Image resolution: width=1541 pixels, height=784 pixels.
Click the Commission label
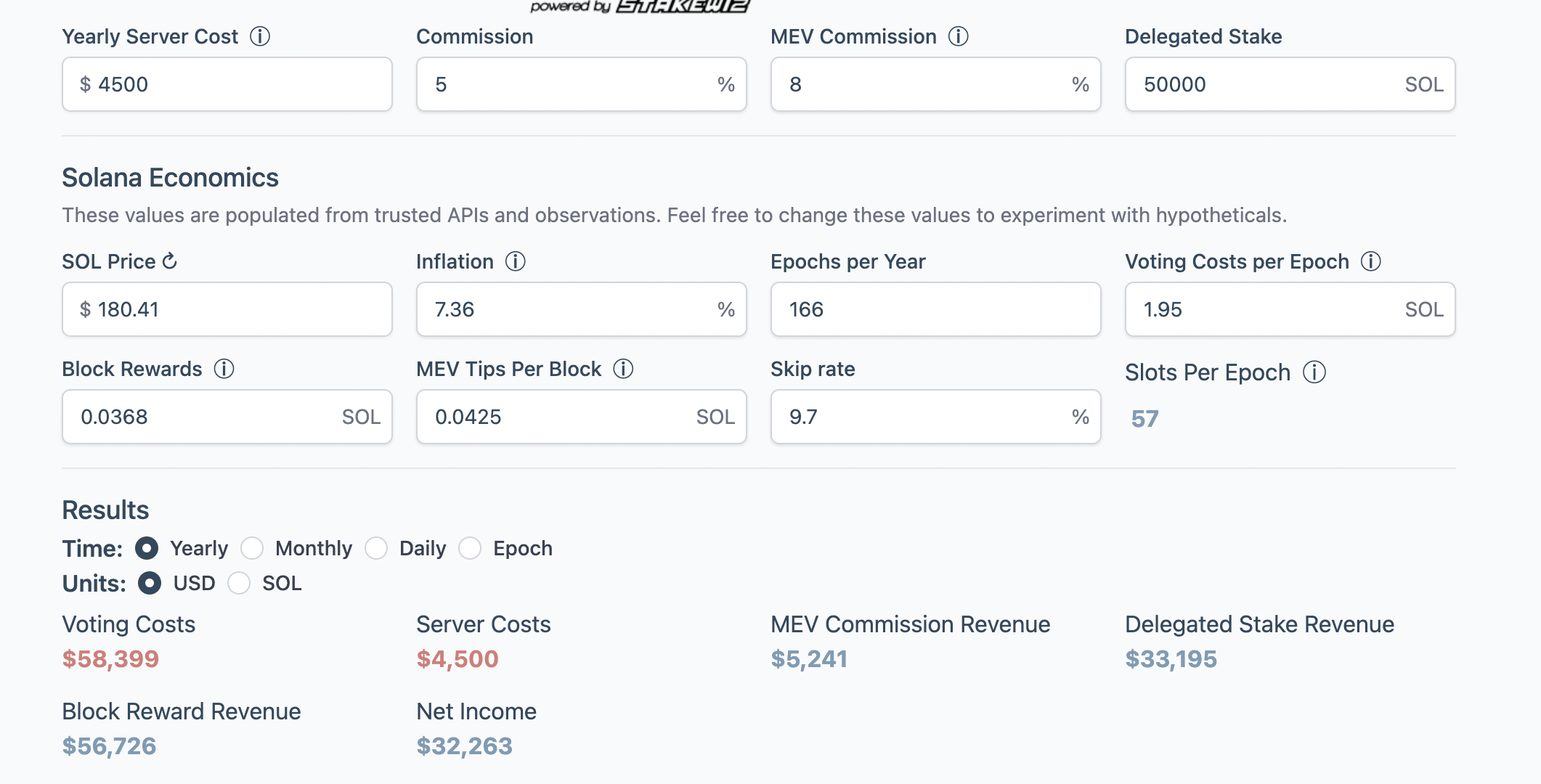475,36
